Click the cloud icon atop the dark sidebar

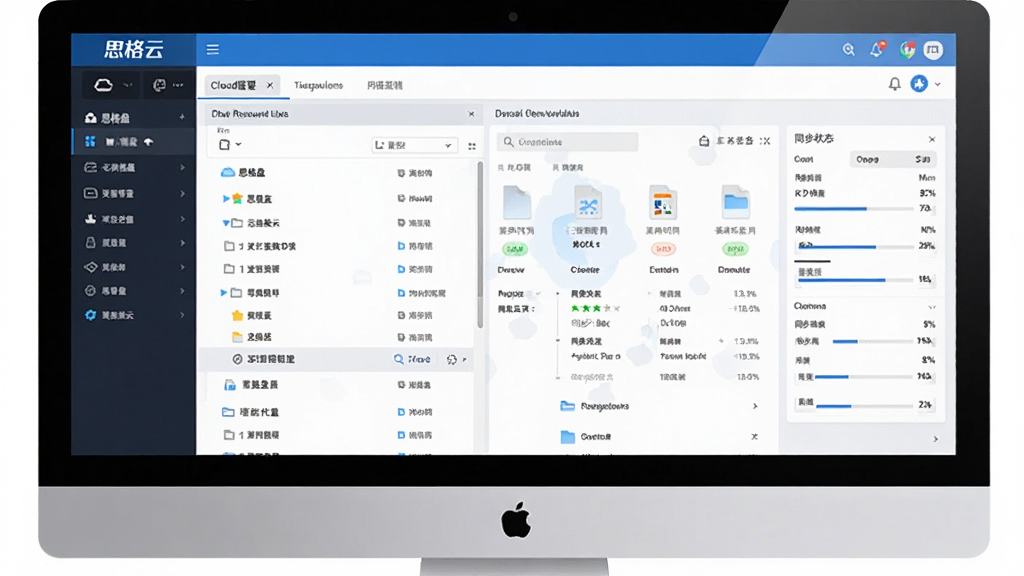click(103, 85)
